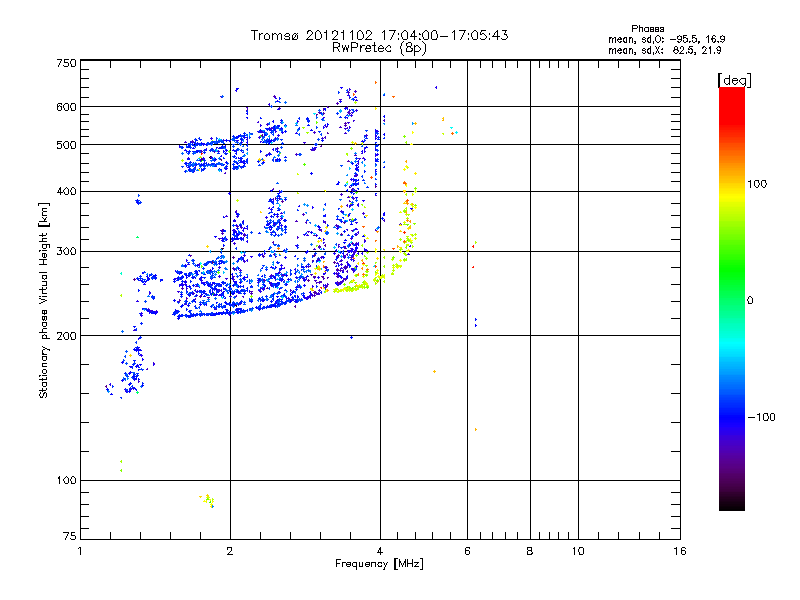The width and height of the screenshot is (800, 600).
Task: Click the x-axis tick label '8'
Action: (530, 551)
